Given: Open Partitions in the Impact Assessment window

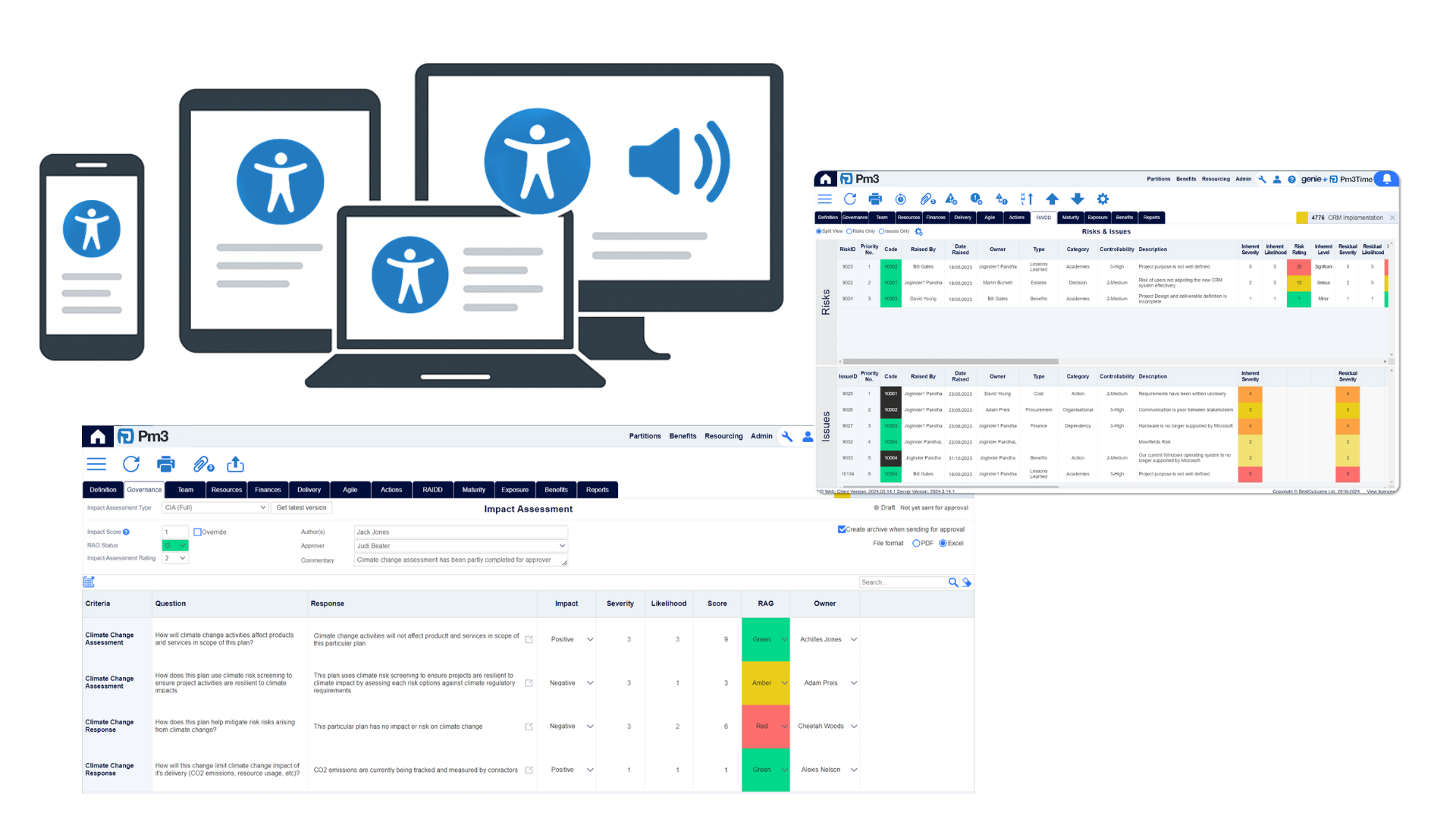Looking at the screenshot, I should coord(645,436).
